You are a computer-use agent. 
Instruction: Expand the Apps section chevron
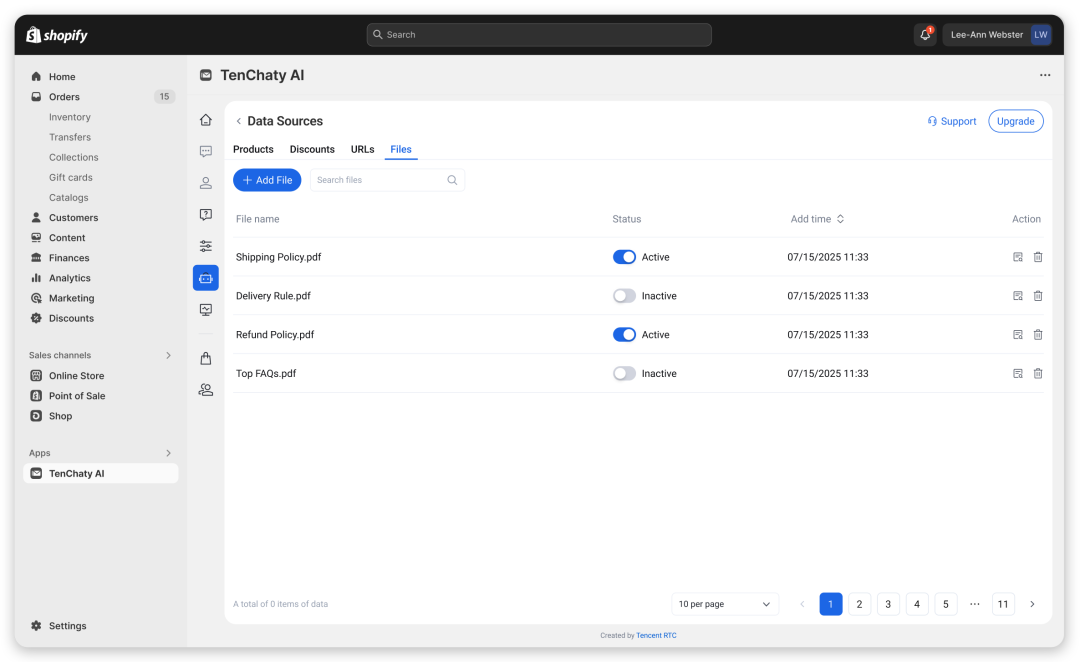point(168,453)
